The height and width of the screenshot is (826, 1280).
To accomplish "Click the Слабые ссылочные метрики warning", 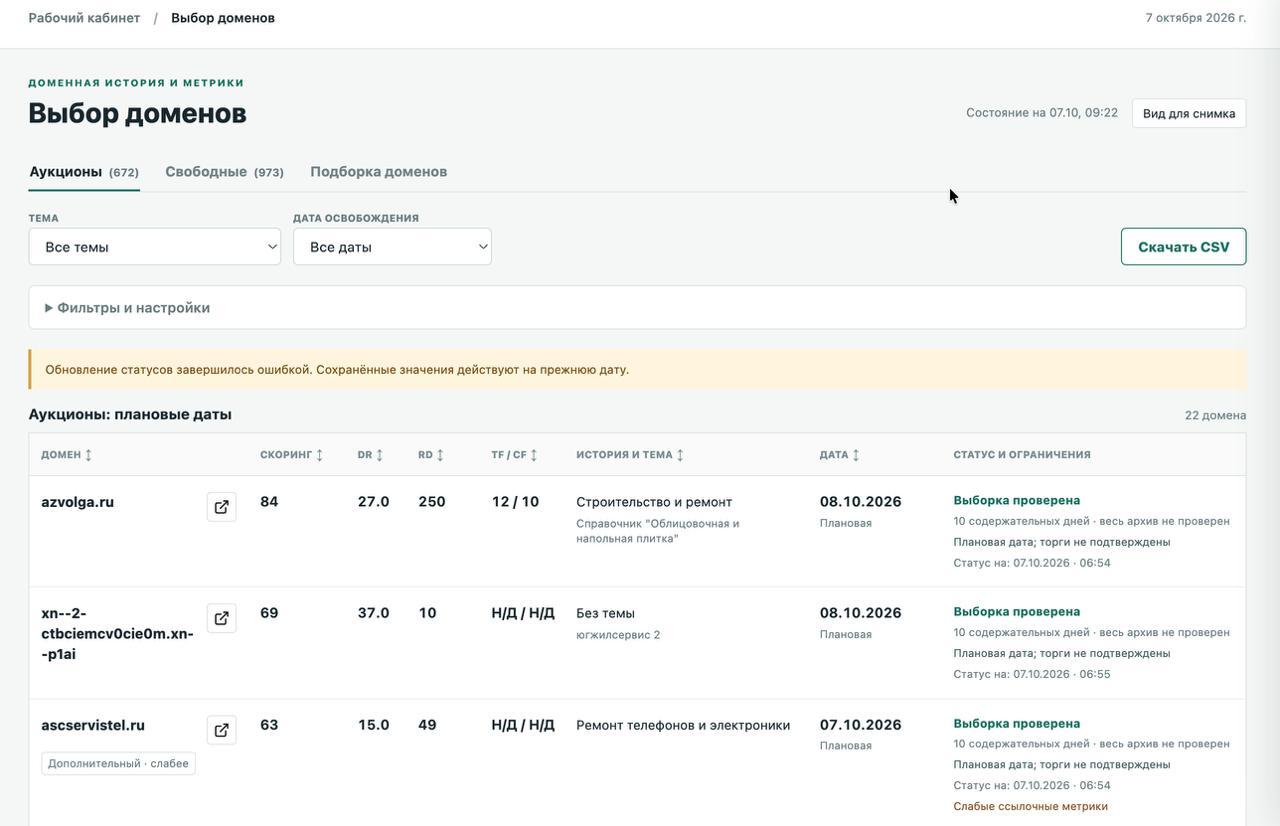I will click(x=1031, y=807).
